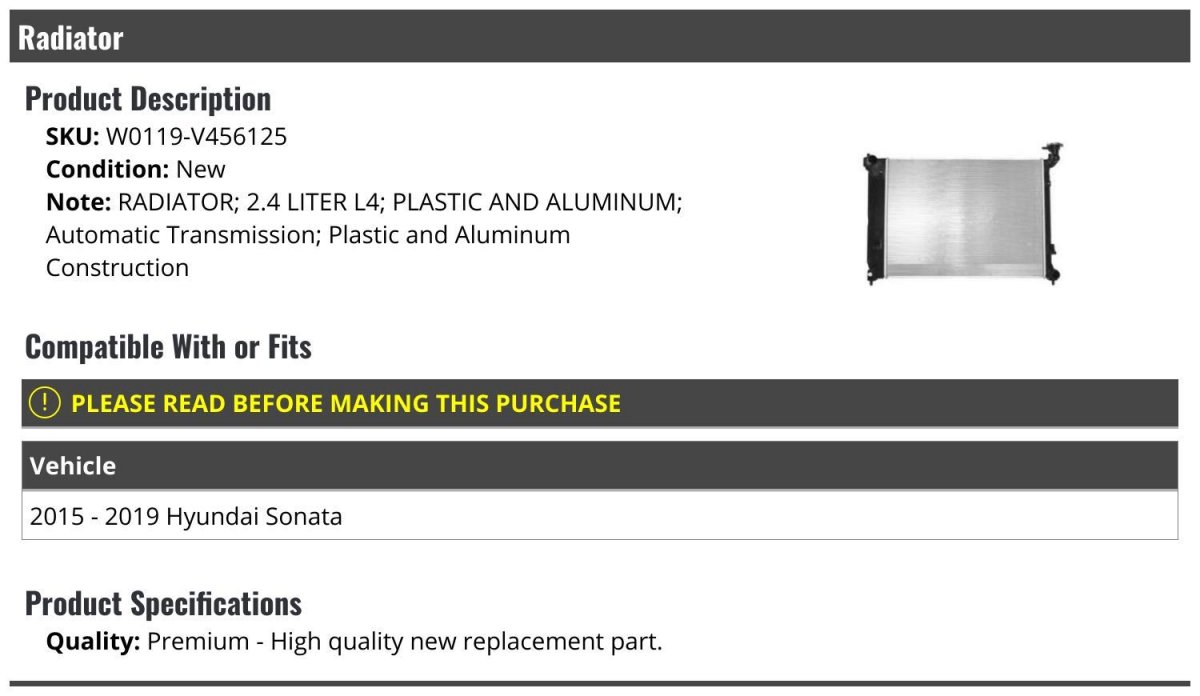The image size is (1200, 696).
Task: Click the Quality: Premium specification line
Action: point(354,641)
